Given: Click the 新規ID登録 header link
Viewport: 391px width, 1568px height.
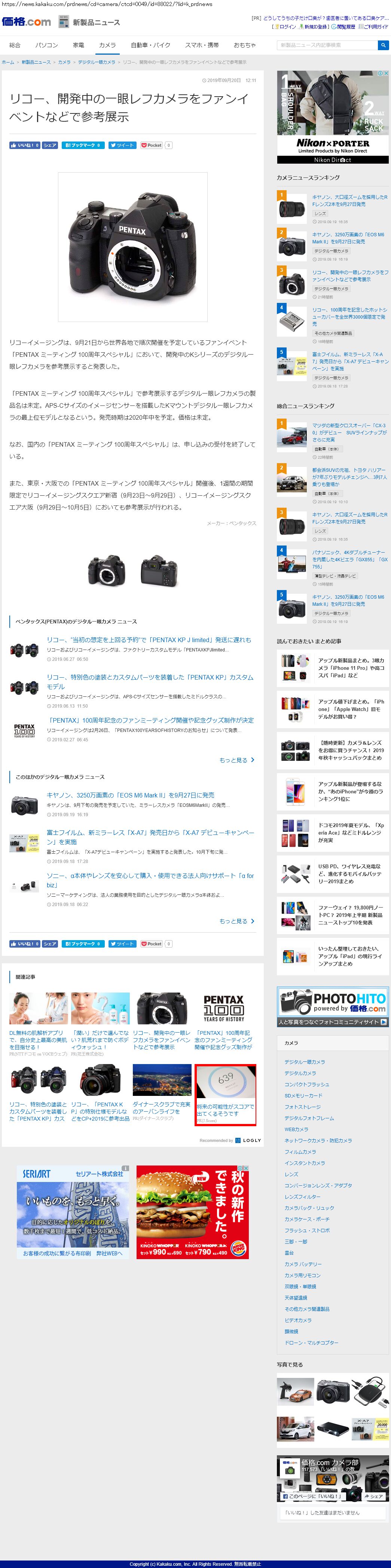Looking at the screenshot, I should tap(314, 27).
